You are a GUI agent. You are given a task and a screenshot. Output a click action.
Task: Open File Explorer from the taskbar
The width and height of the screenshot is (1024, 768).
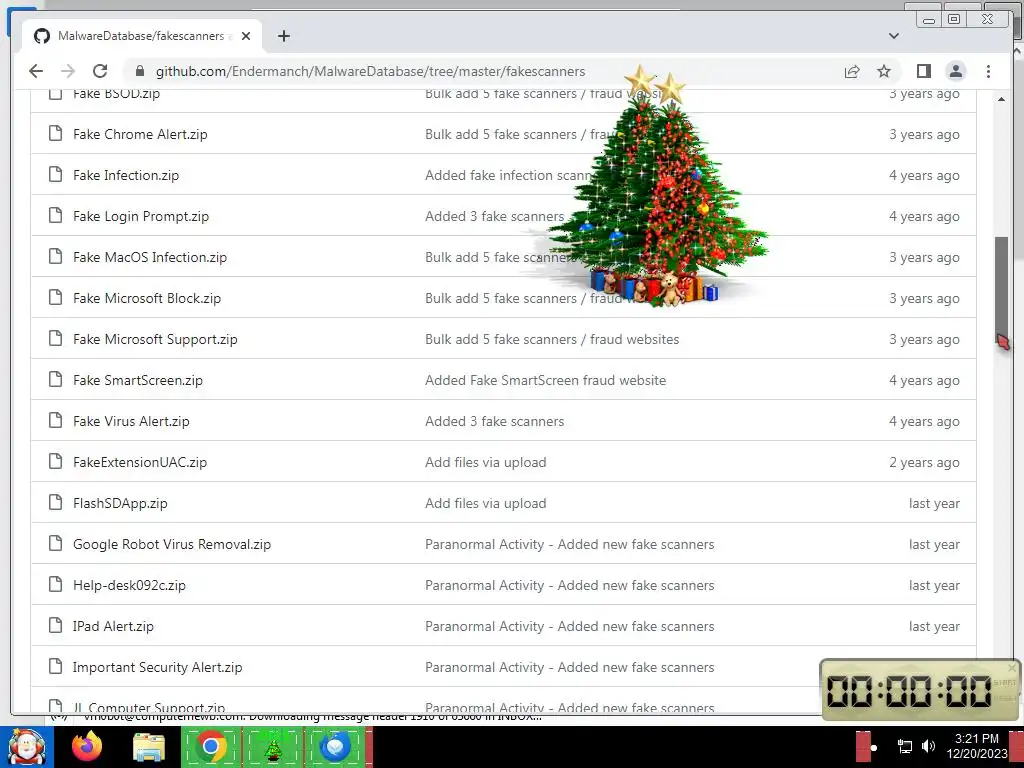coord(149,748)
